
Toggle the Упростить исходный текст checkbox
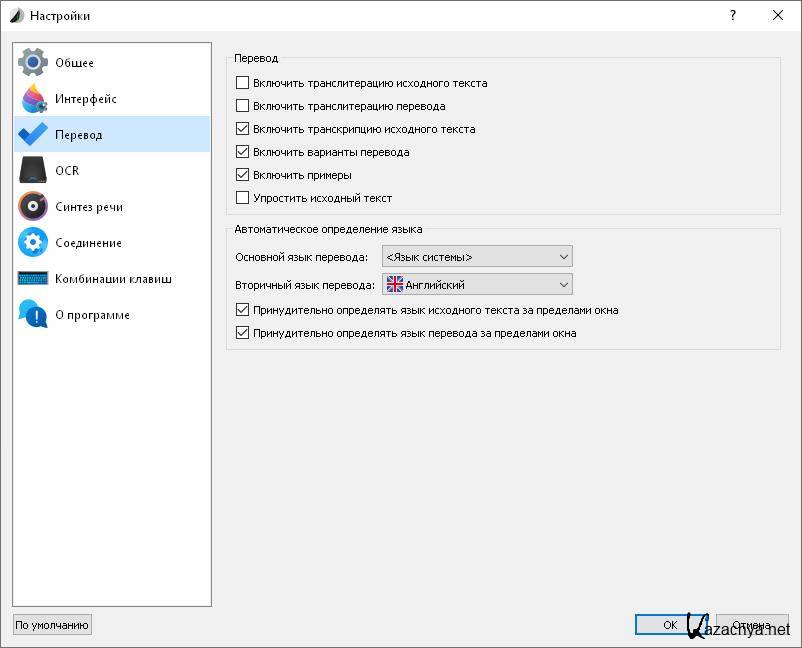pos(242,198)
